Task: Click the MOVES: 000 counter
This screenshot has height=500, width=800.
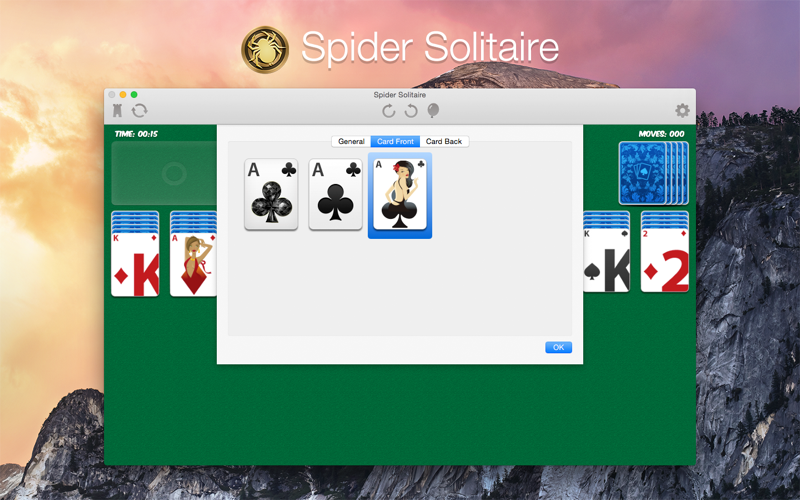Action: pyautogui.click(x=661, y=134)
